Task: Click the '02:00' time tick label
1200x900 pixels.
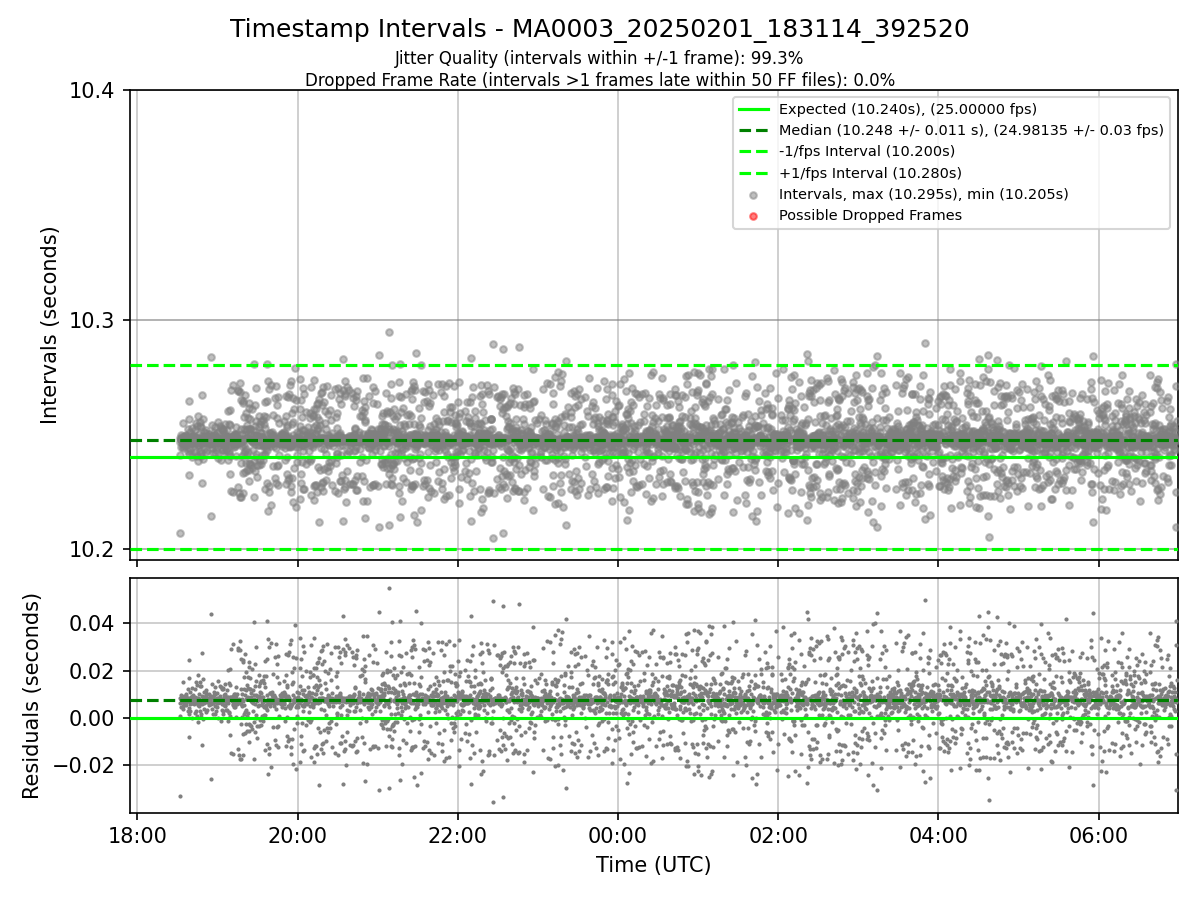Action: point(778,834)
